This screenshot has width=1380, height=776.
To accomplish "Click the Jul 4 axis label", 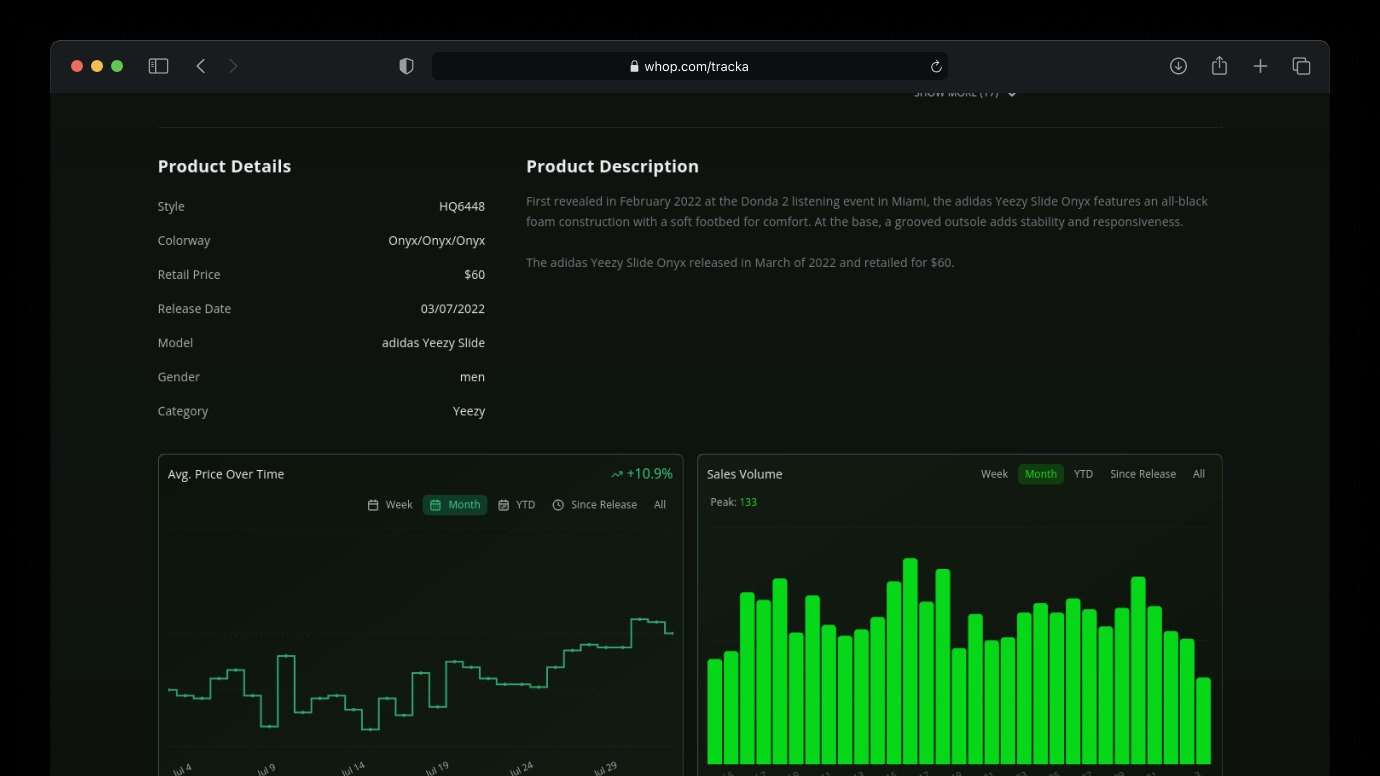I will (181, 769).
